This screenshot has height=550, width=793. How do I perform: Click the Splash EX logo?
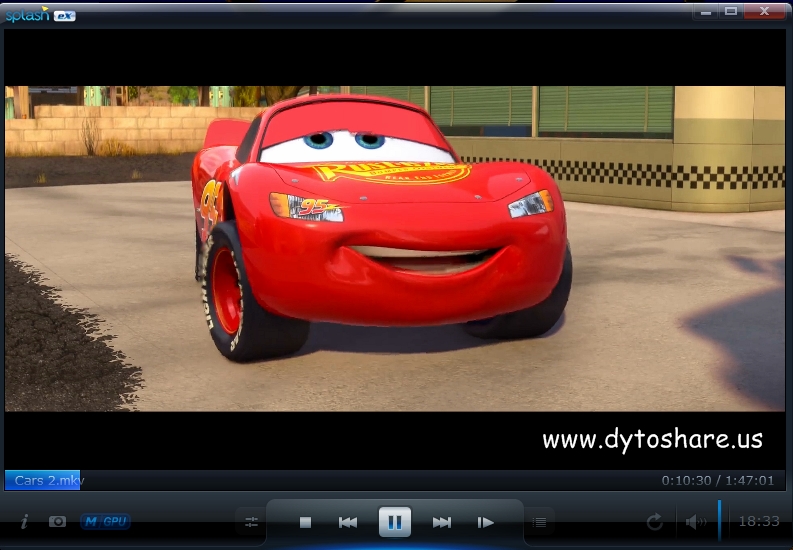coord(40,15)
